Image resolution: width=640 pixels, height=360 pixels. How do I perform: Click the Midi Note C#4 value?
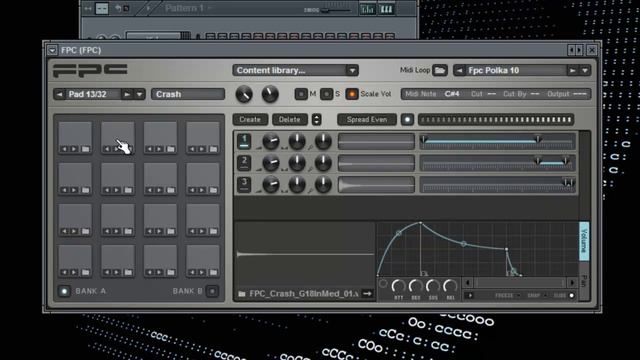point(451,94)
